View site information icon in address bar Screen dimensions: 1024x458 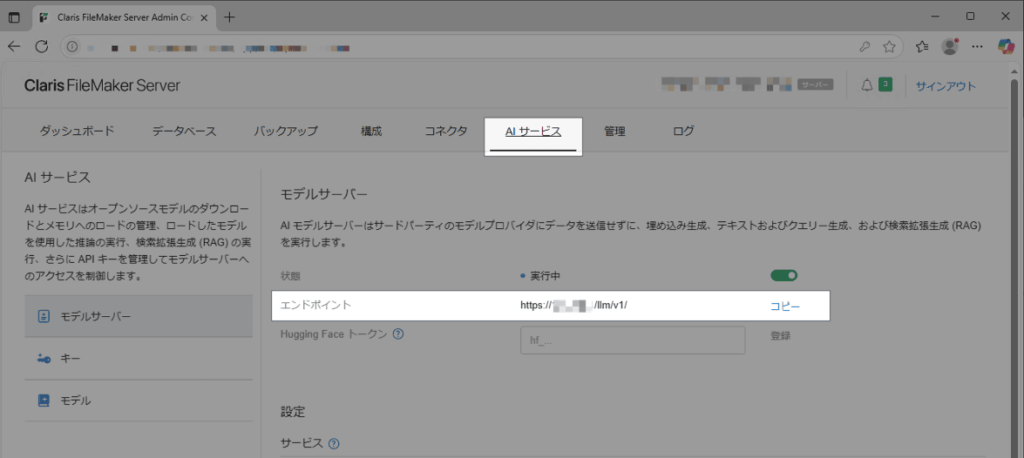click(72, 47)
